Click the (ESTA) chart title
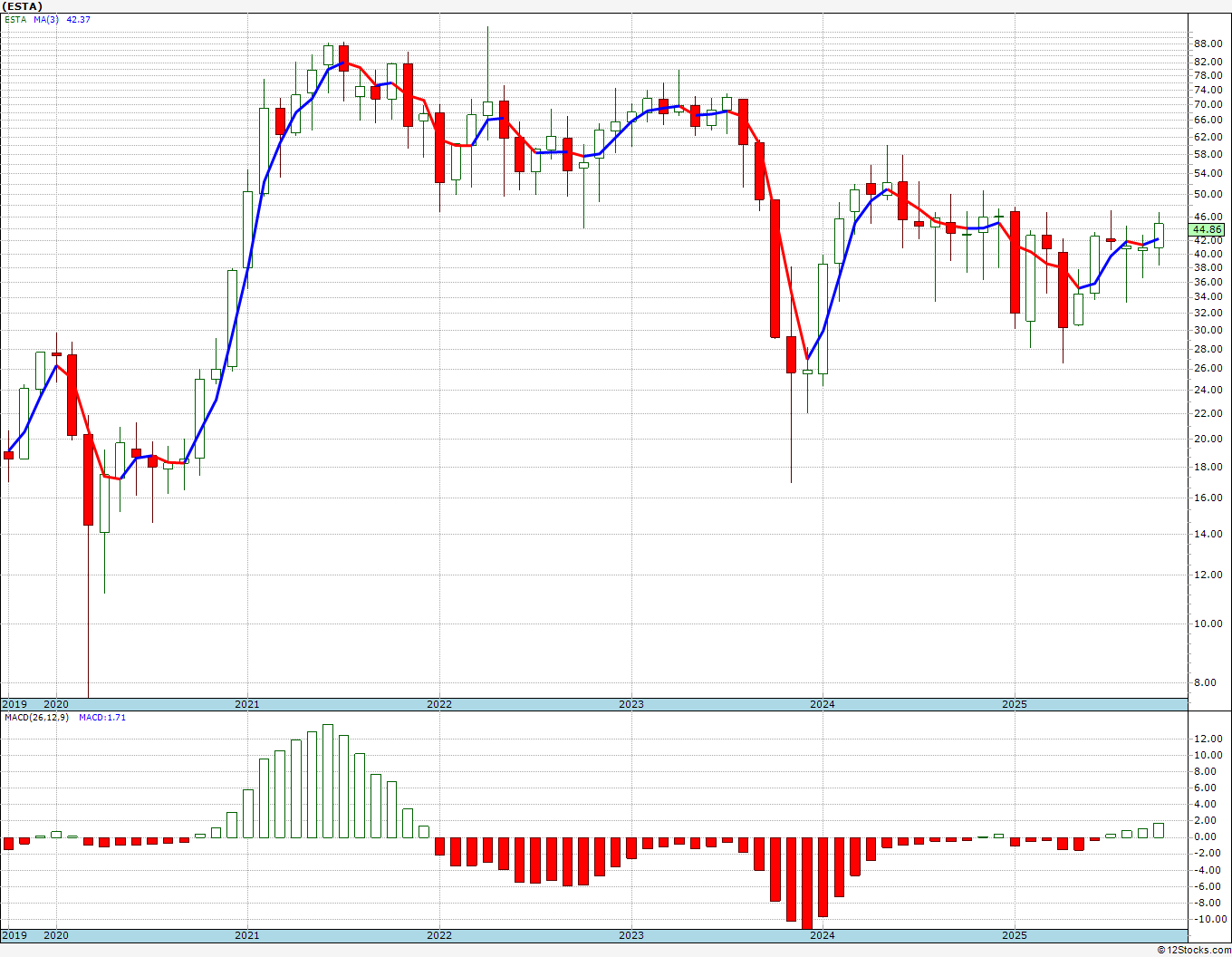The width and height of the screenshot is (1232, 957). [23, 6]
